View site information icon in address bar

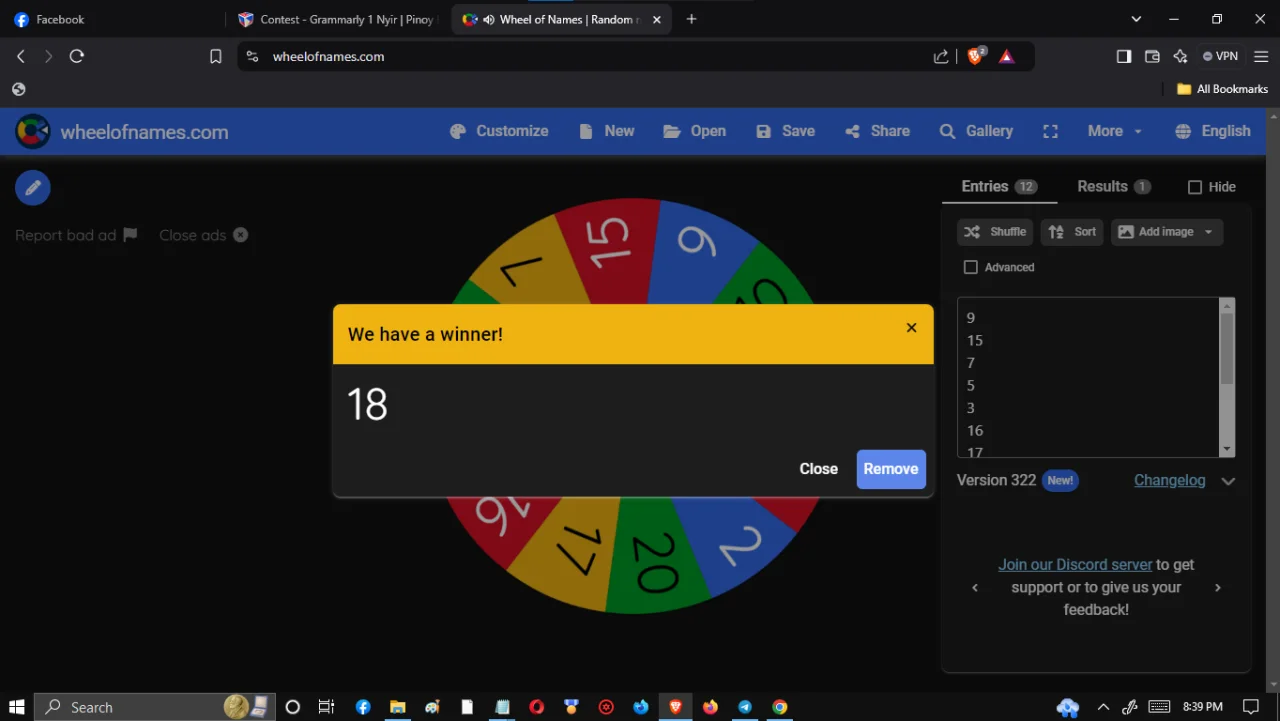(252, 57)
